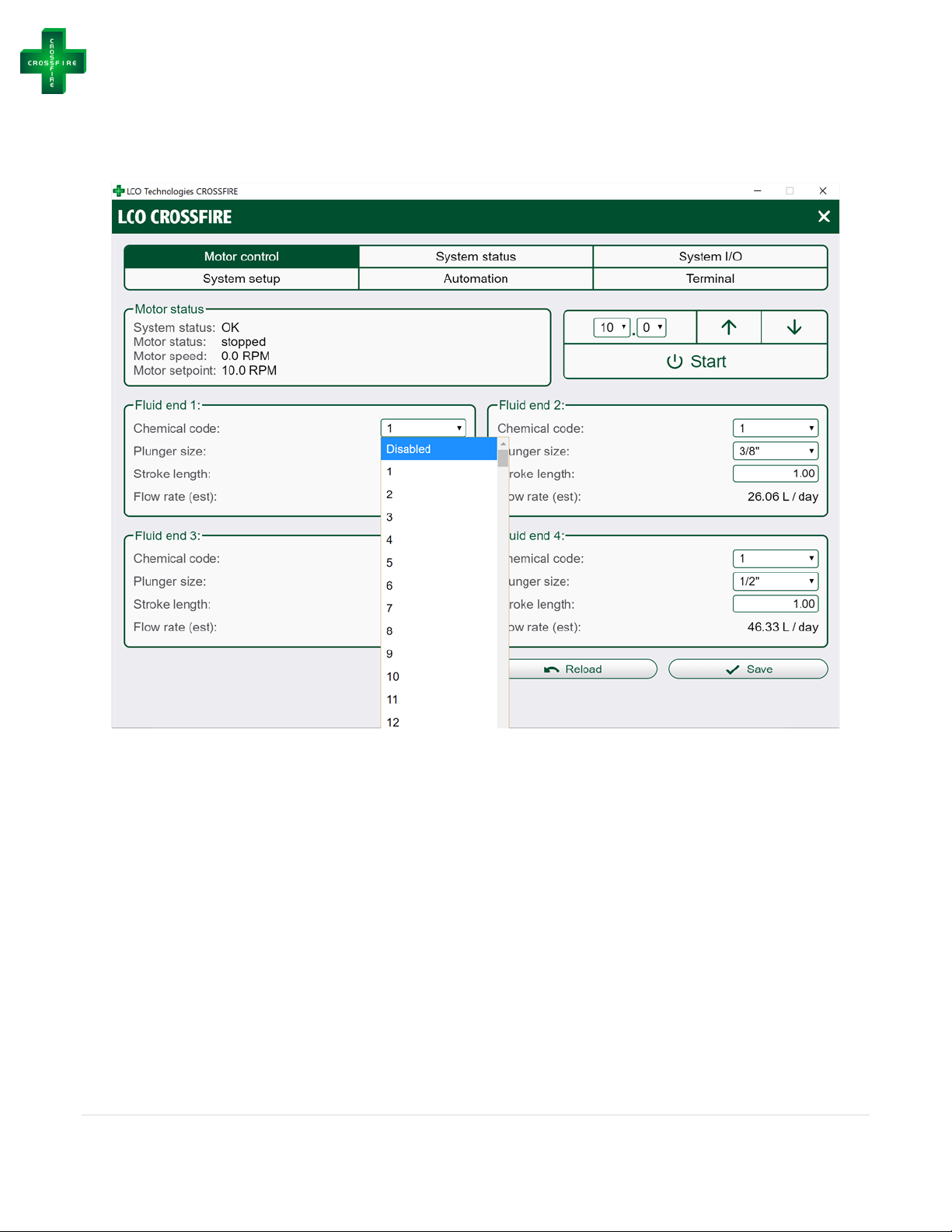This screenshot has width=952, height=1232.
Task: Go to the System setup tab
Action: [242, 278]
